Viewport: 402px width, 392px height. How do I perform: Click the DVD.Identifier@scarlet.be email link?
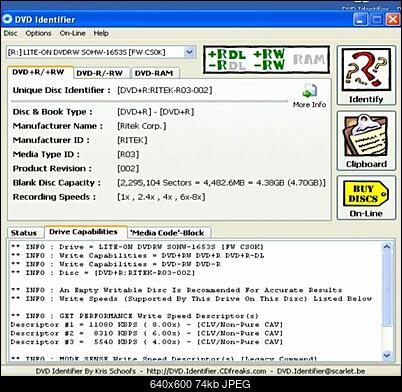click(321, 371)
